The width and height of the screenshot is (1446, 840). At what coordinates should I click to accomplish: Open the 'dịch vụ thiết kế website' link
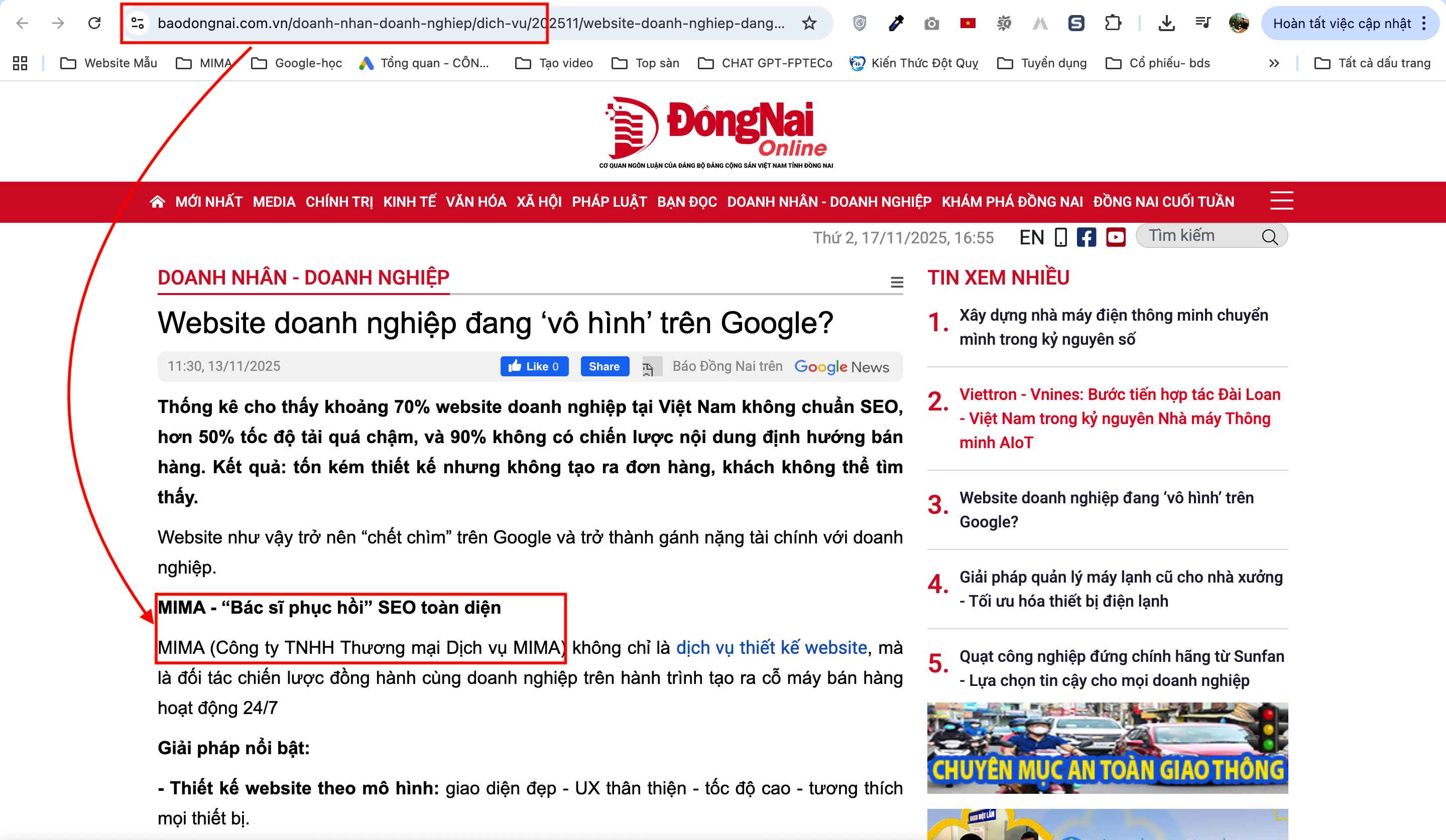click(771, 647)
